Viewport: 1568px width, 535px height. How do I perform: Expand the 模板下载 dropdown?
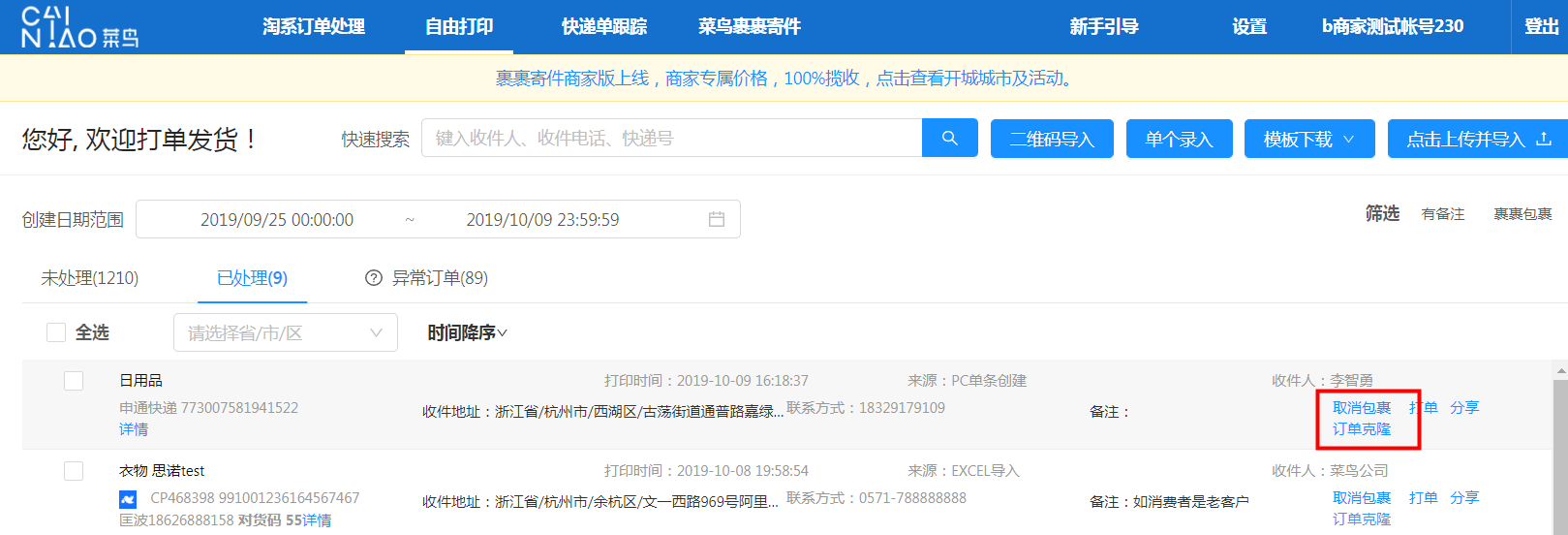point(1306,139)
